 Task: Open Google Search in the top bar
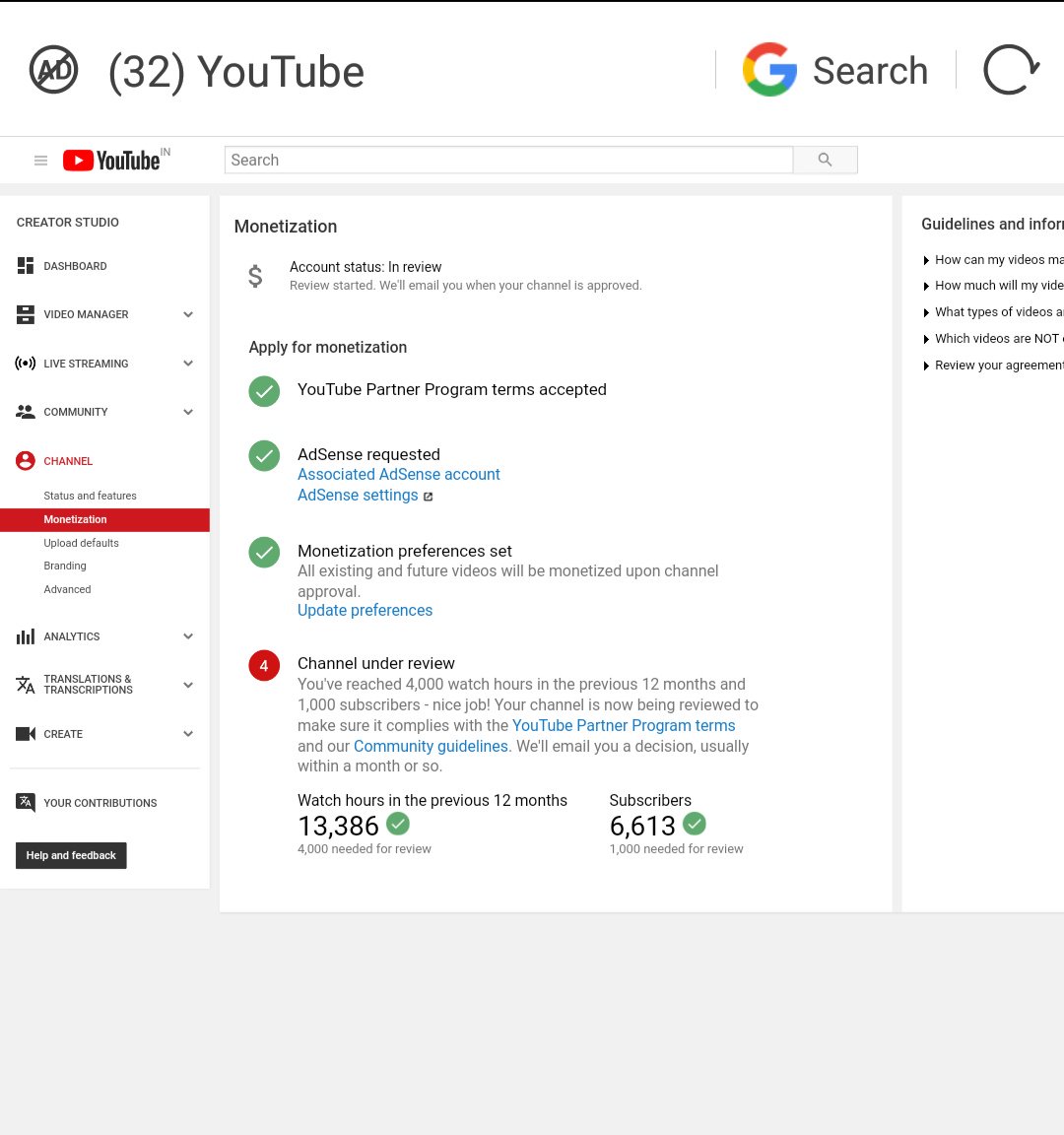tap(835, 70)
